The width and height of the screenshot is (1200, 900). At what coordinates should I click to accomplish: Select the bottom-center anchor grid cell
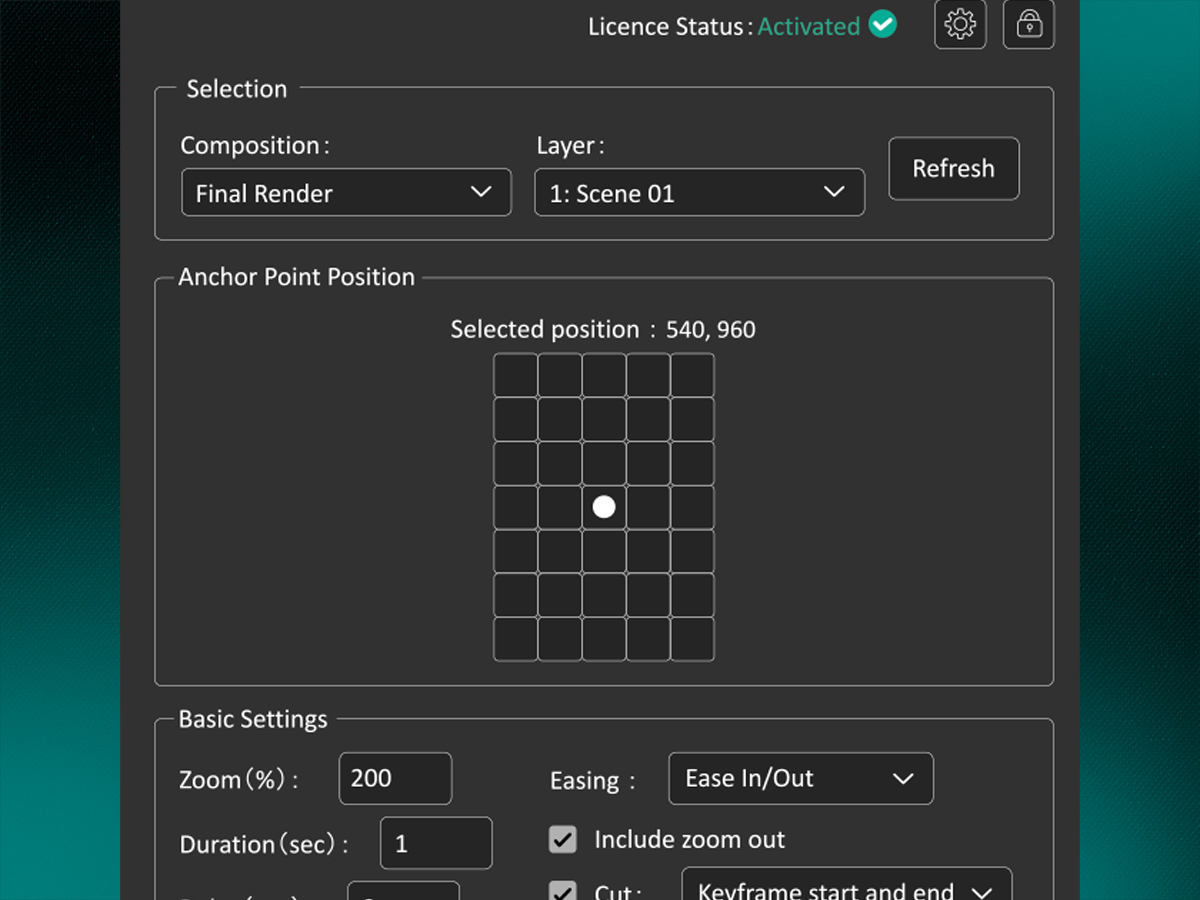pos(604,639)
